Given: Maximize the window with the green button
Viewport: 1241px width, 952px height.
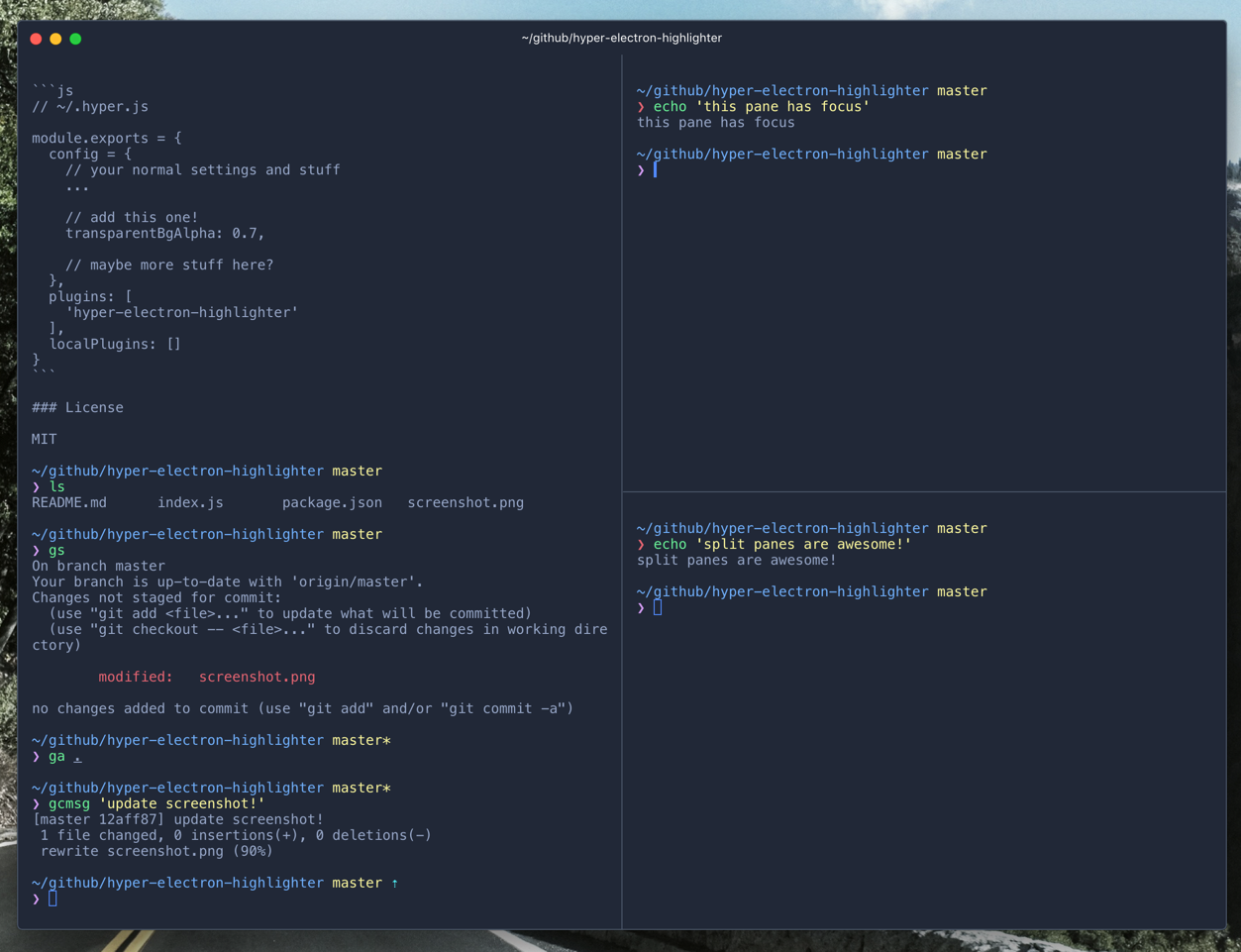Looking at the screenshot, I should coord(75,39).
